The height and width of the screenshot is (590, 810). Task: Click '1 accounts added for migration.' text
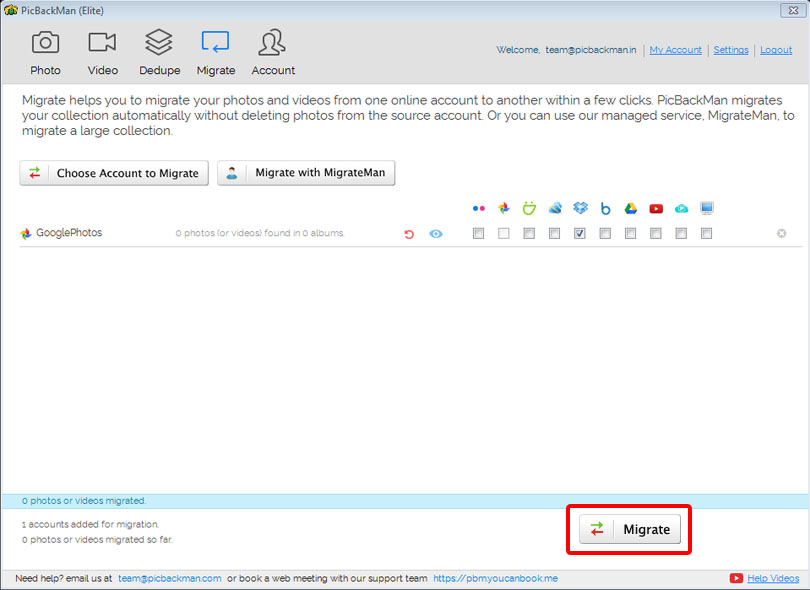(90, 524)
